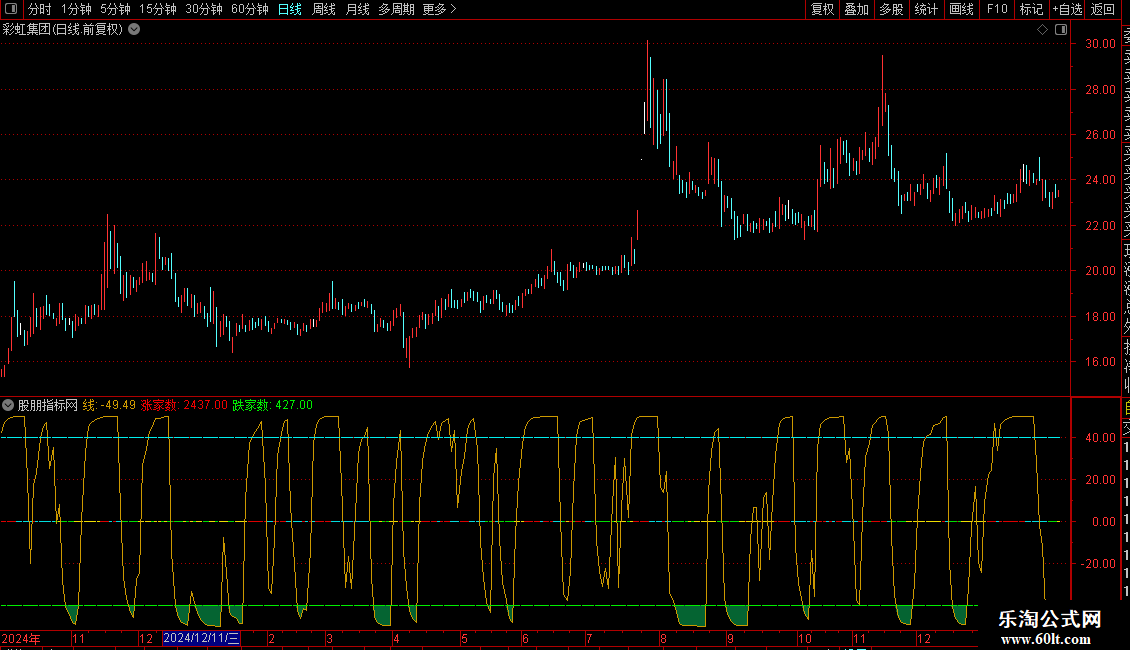Open the 多周期 multi-period view
Screen dimensions: 1130x650
tap(396, 9)
